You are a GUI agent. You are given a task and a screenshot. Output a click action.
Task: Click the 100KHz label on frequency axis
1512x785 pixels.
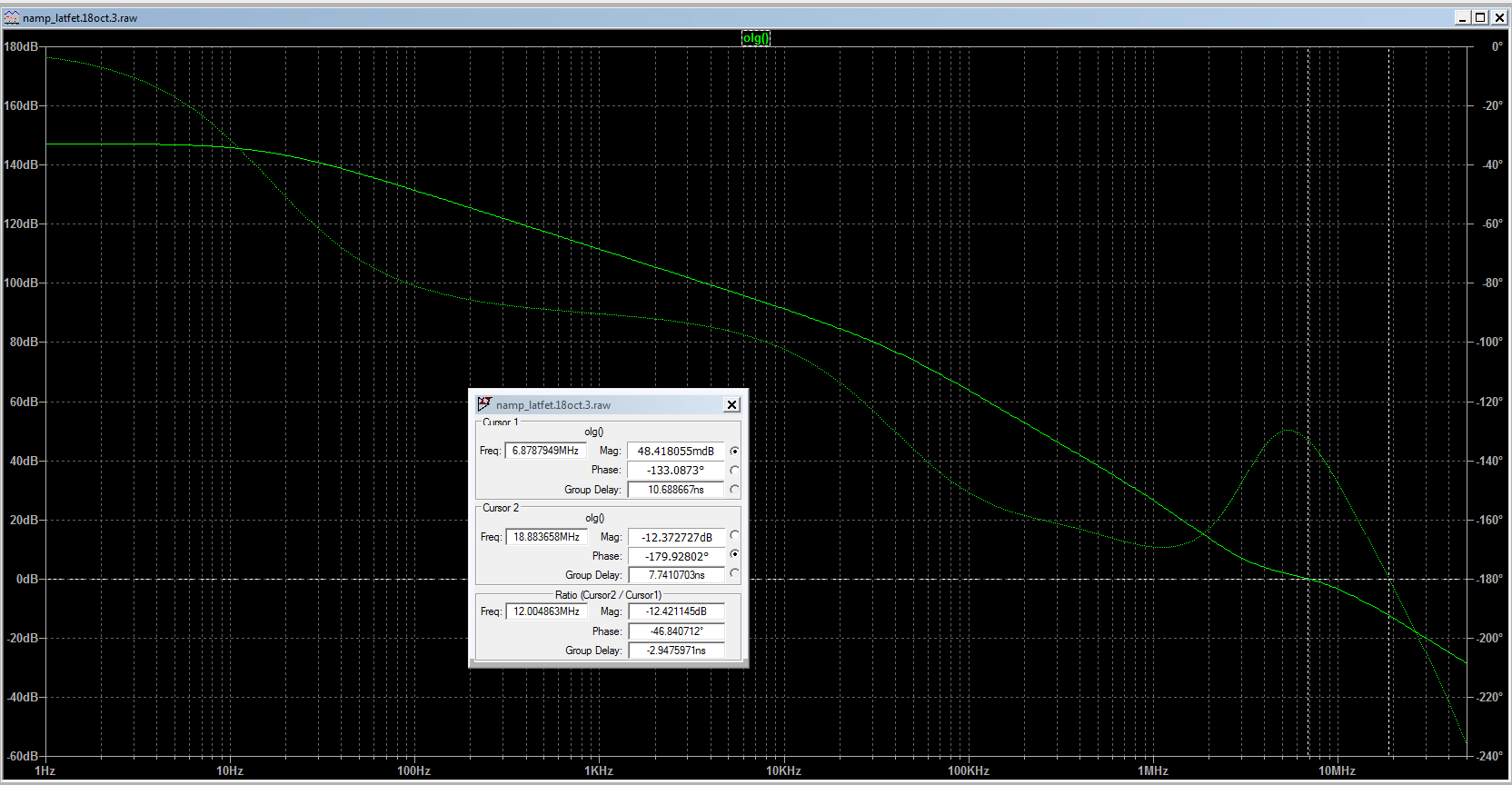969,770
